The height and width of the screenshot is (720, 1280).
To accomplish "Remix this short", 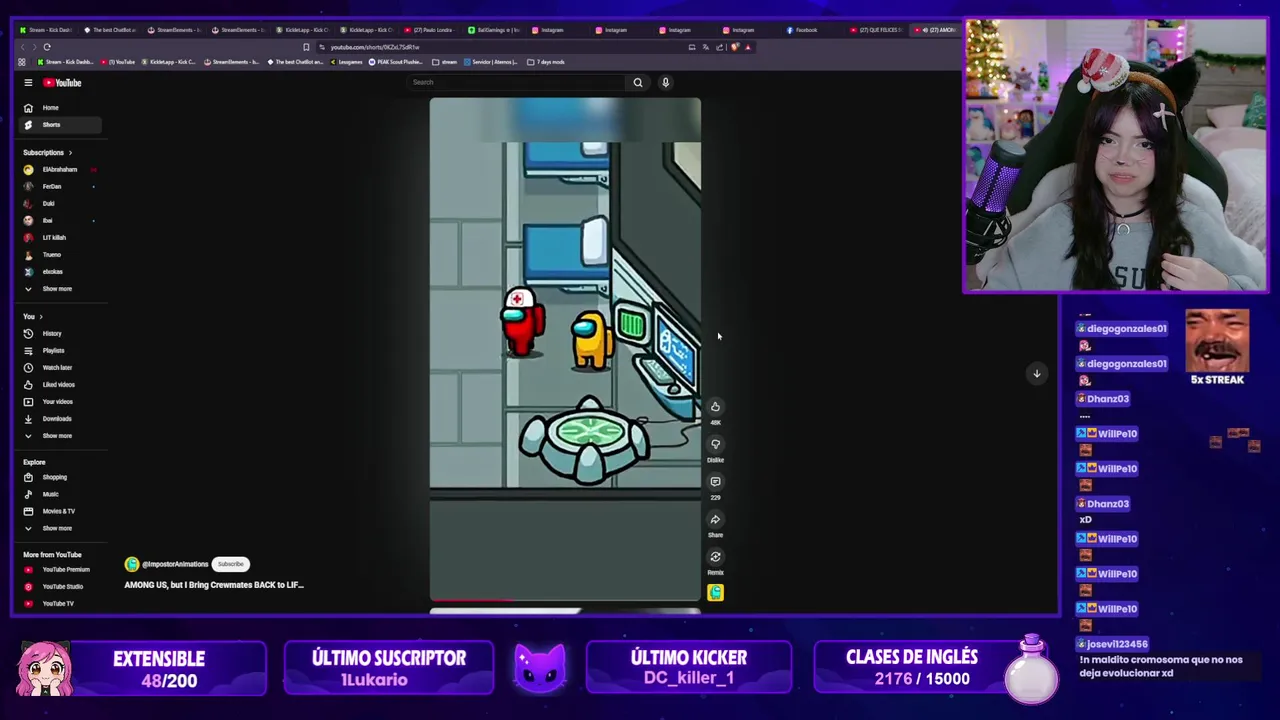I will [715, 557].
